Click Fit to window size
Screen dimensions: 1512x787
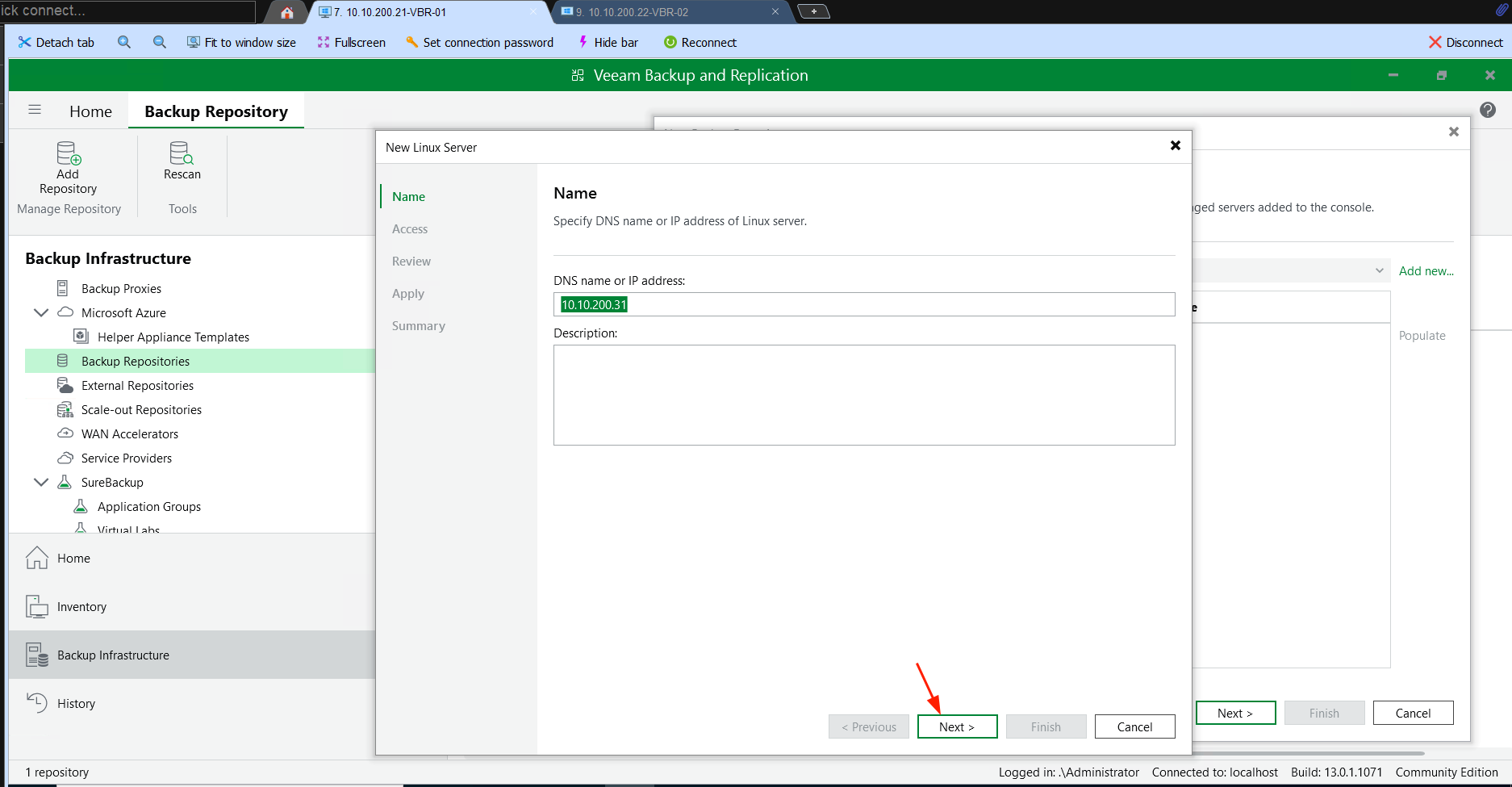241,42
